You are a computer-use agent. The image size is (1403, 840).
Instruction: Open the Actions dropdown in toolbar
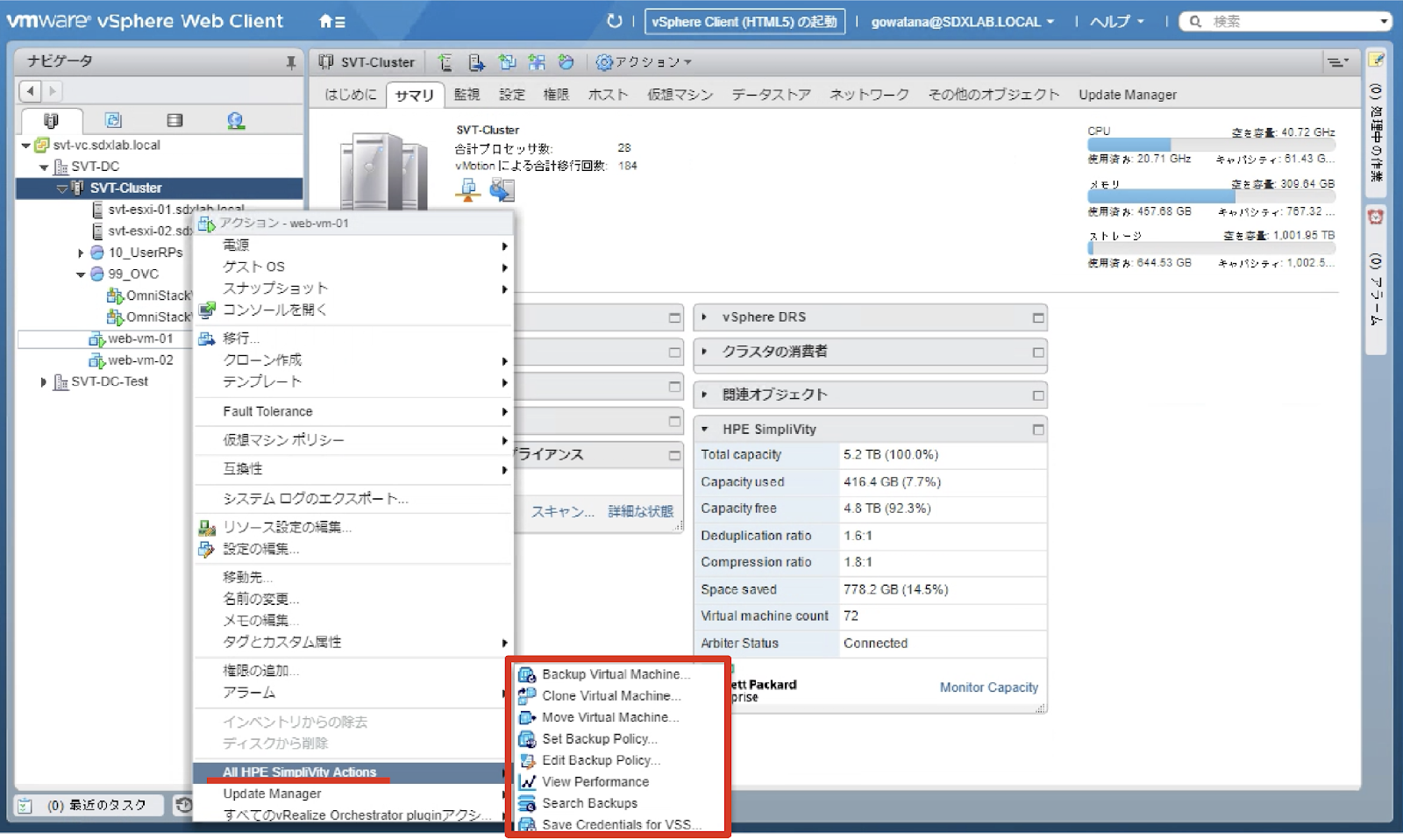pyautogui.click(x=645, y=62)
